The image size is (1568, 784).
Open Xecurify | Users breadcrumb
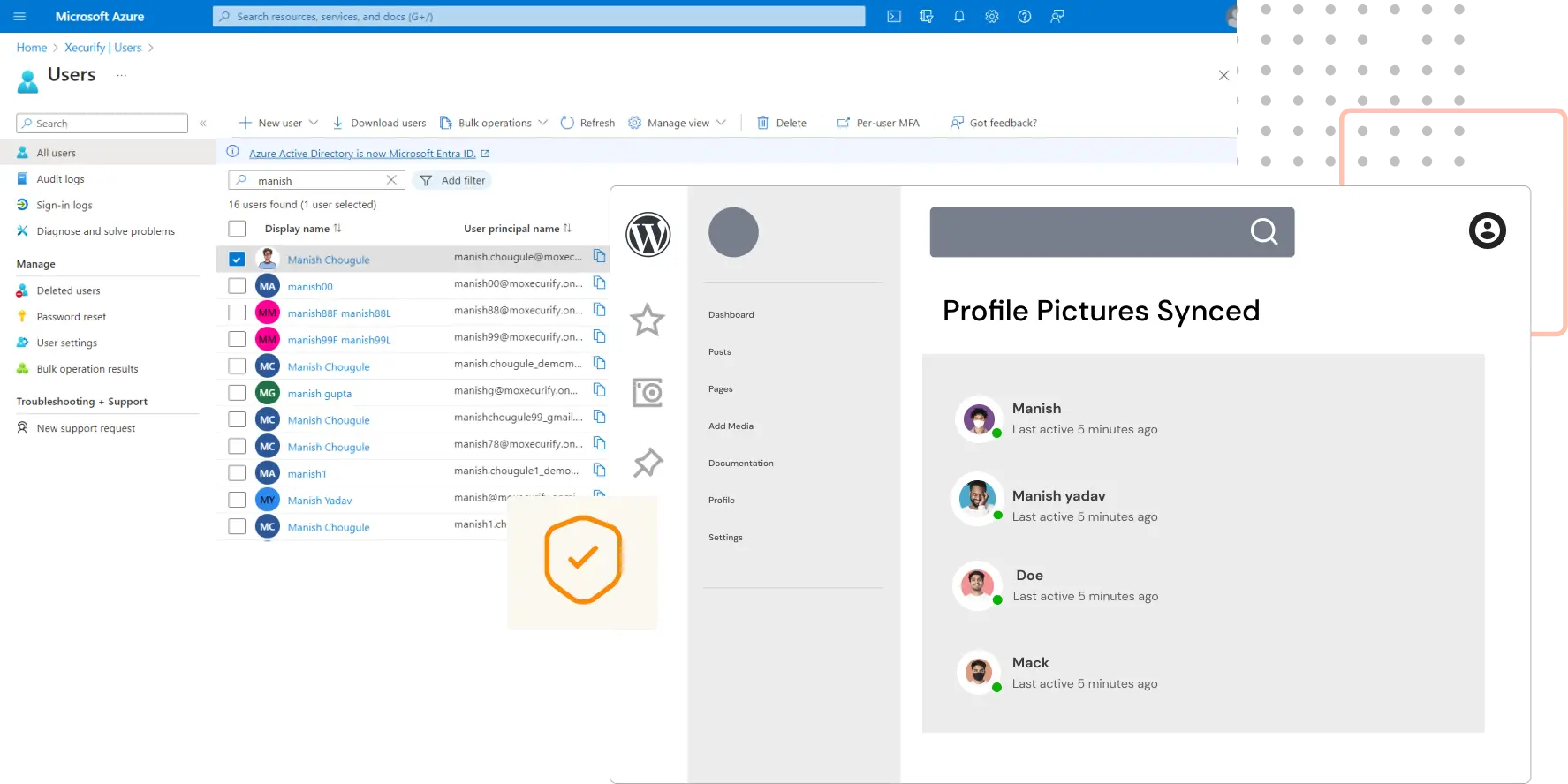click(102, 48)
